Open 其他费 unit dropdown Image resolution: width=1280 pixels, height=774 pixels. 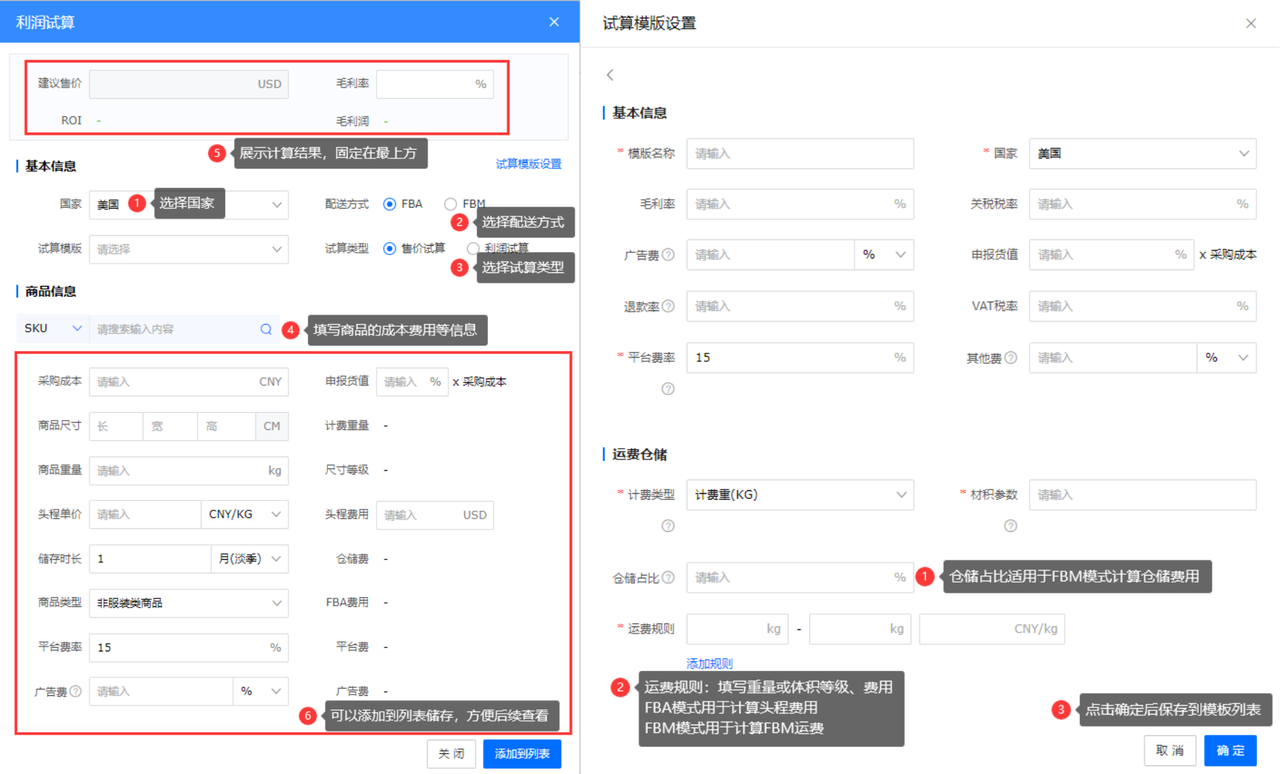click(x=1227, y=358)
